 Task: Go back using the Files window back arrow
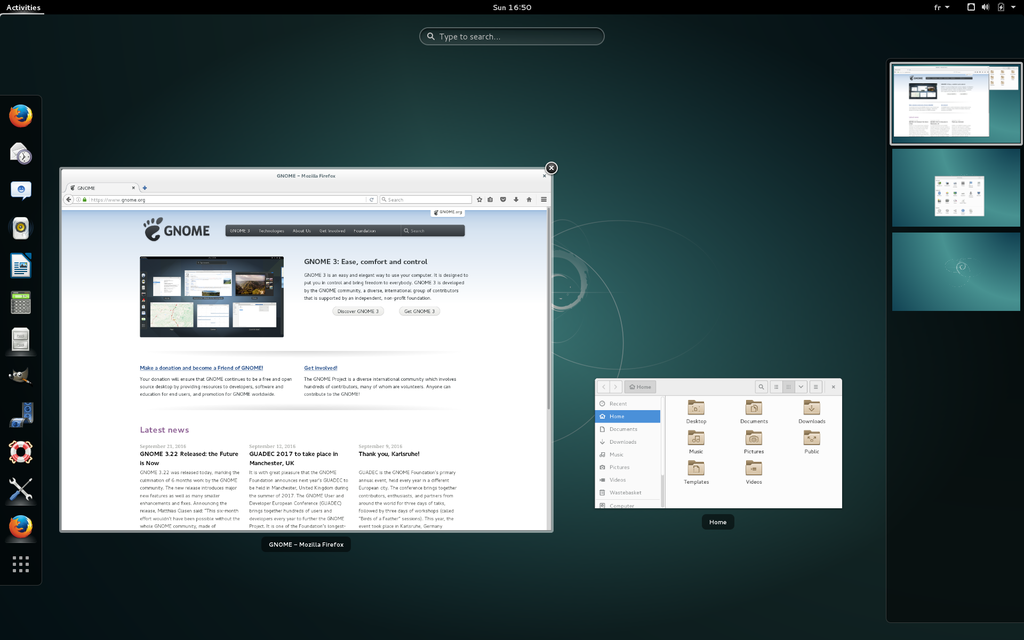[604, 387]
